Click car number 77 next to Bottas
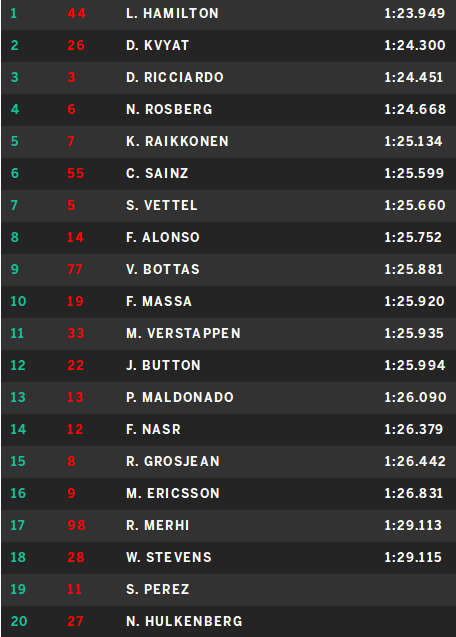456x637 pixels. click(75, 269)
